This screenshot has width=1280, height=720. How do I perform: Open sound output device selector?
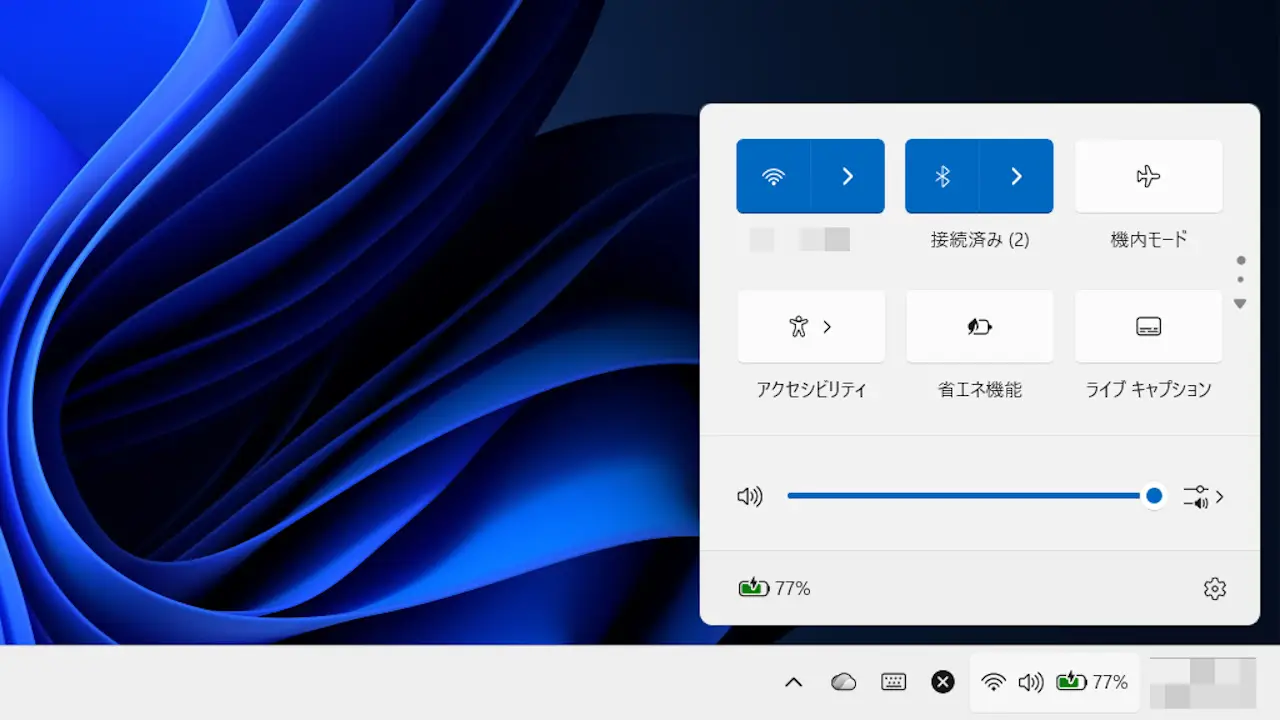coord(1203,496)
